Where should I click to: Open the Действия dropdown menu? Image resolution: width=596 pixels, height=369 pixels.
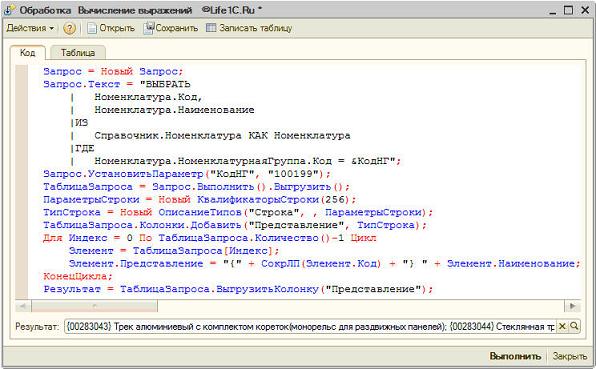[x=30, y=28]
